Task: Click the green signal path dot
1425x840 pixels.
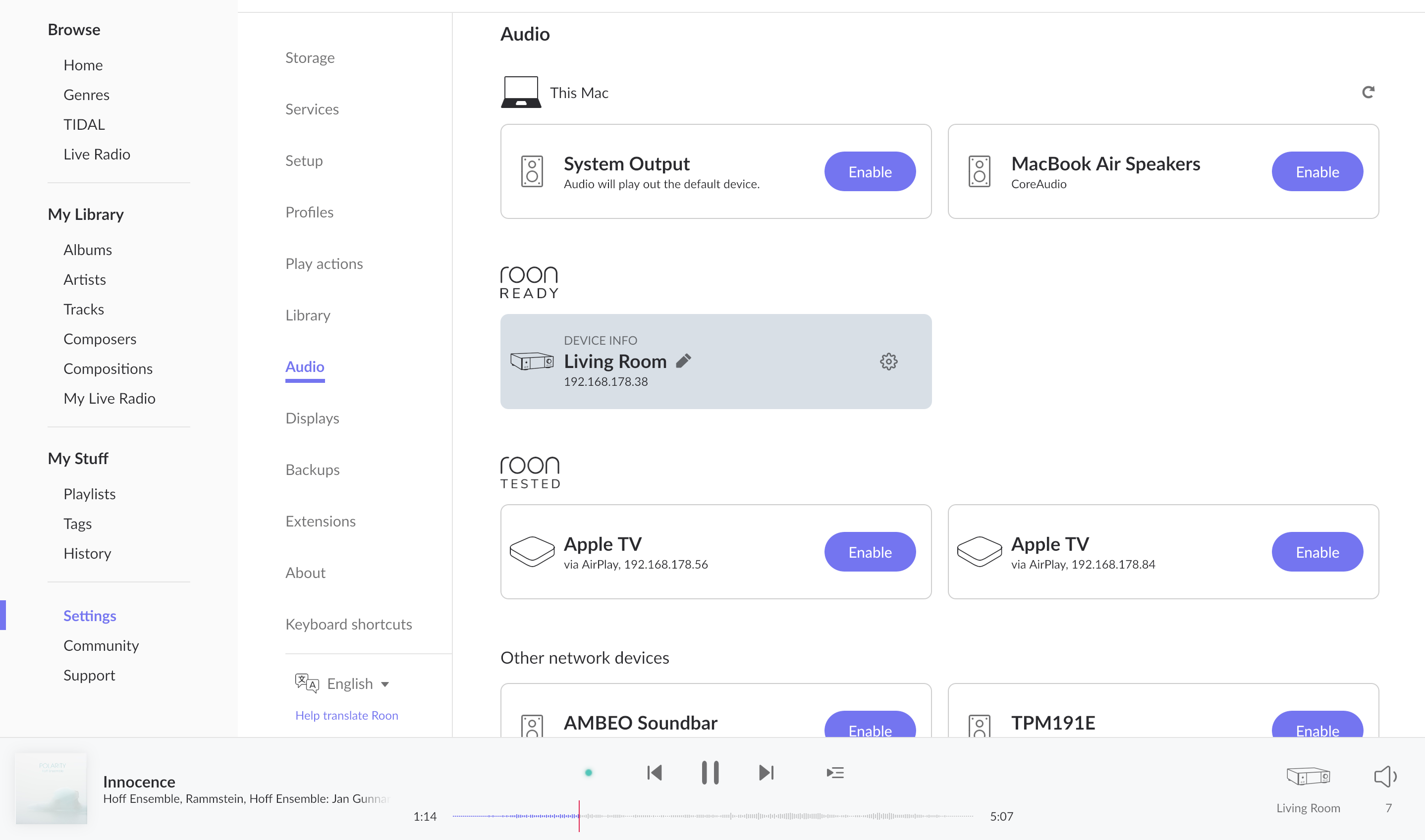Action: click(x=588, y=772)
